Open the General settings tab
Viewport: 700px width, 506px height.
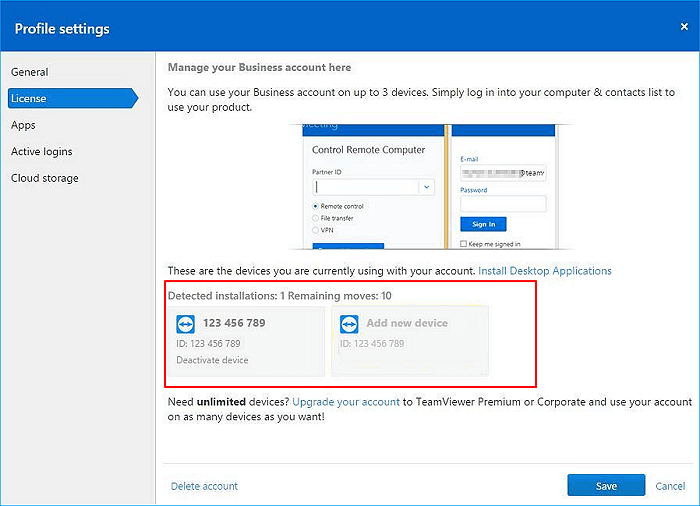coord(30,72)
